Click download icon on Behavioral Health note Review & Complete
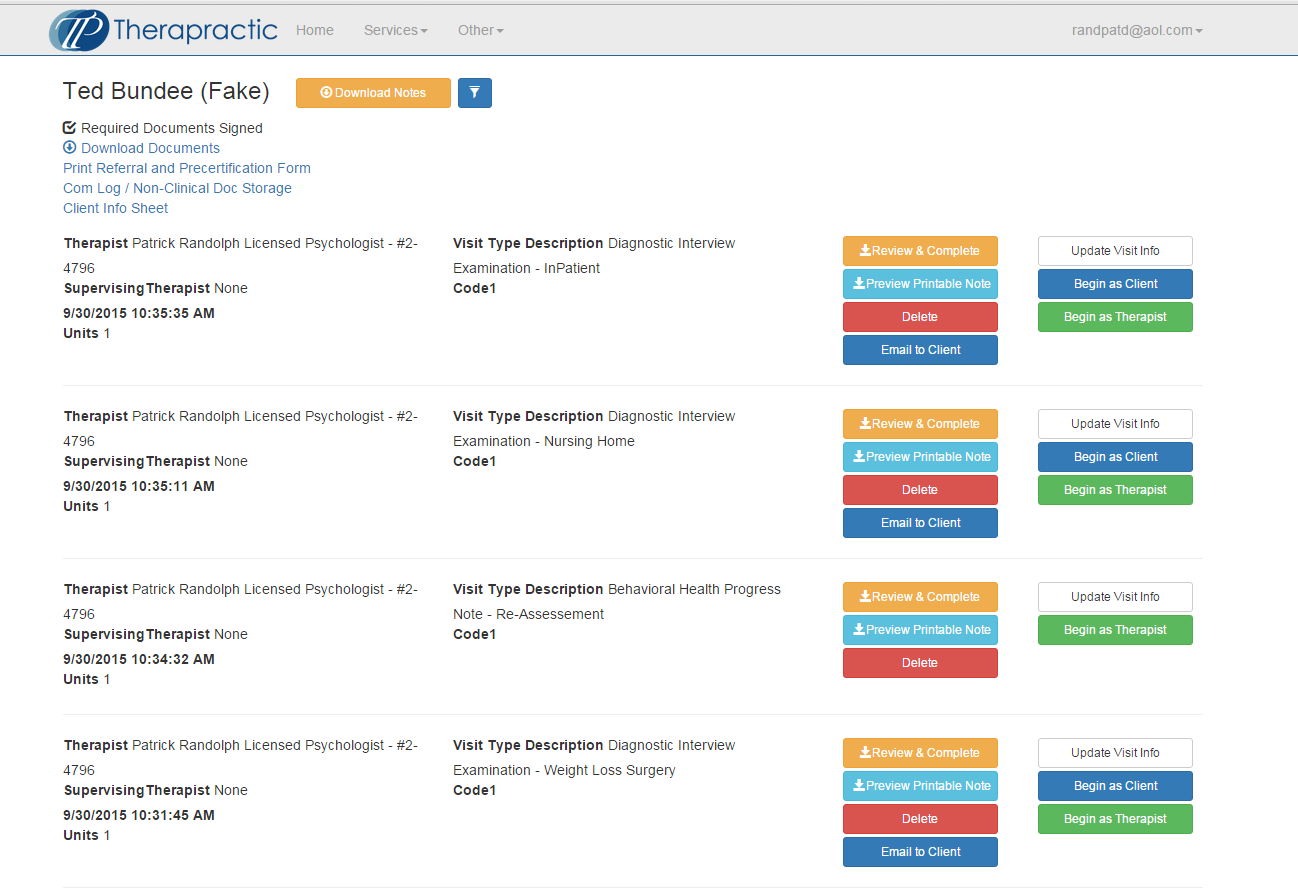Image resolution: width=1298 pixels, height=893 pixels. point(867,596)
